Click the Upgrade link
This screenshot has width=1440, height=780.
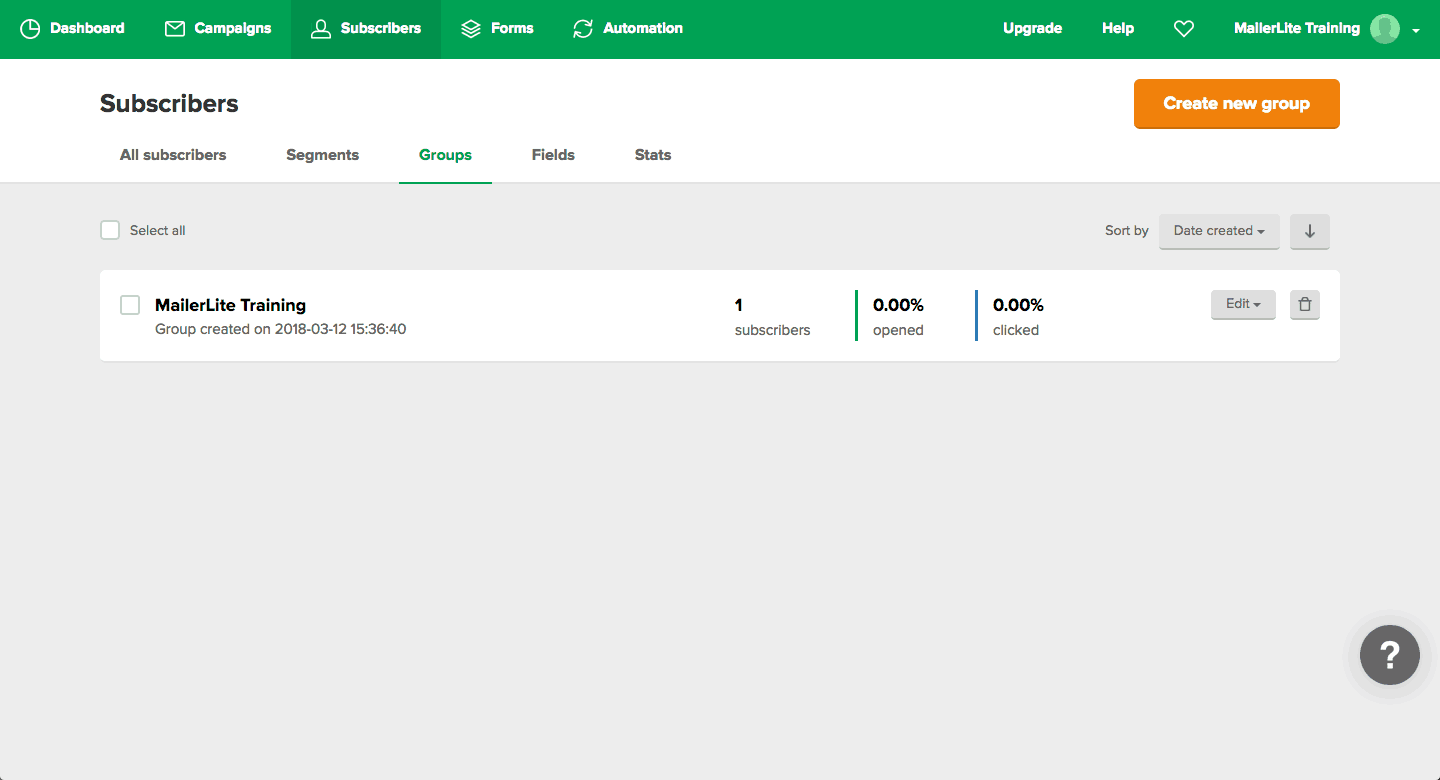(x=1032, y=29)
